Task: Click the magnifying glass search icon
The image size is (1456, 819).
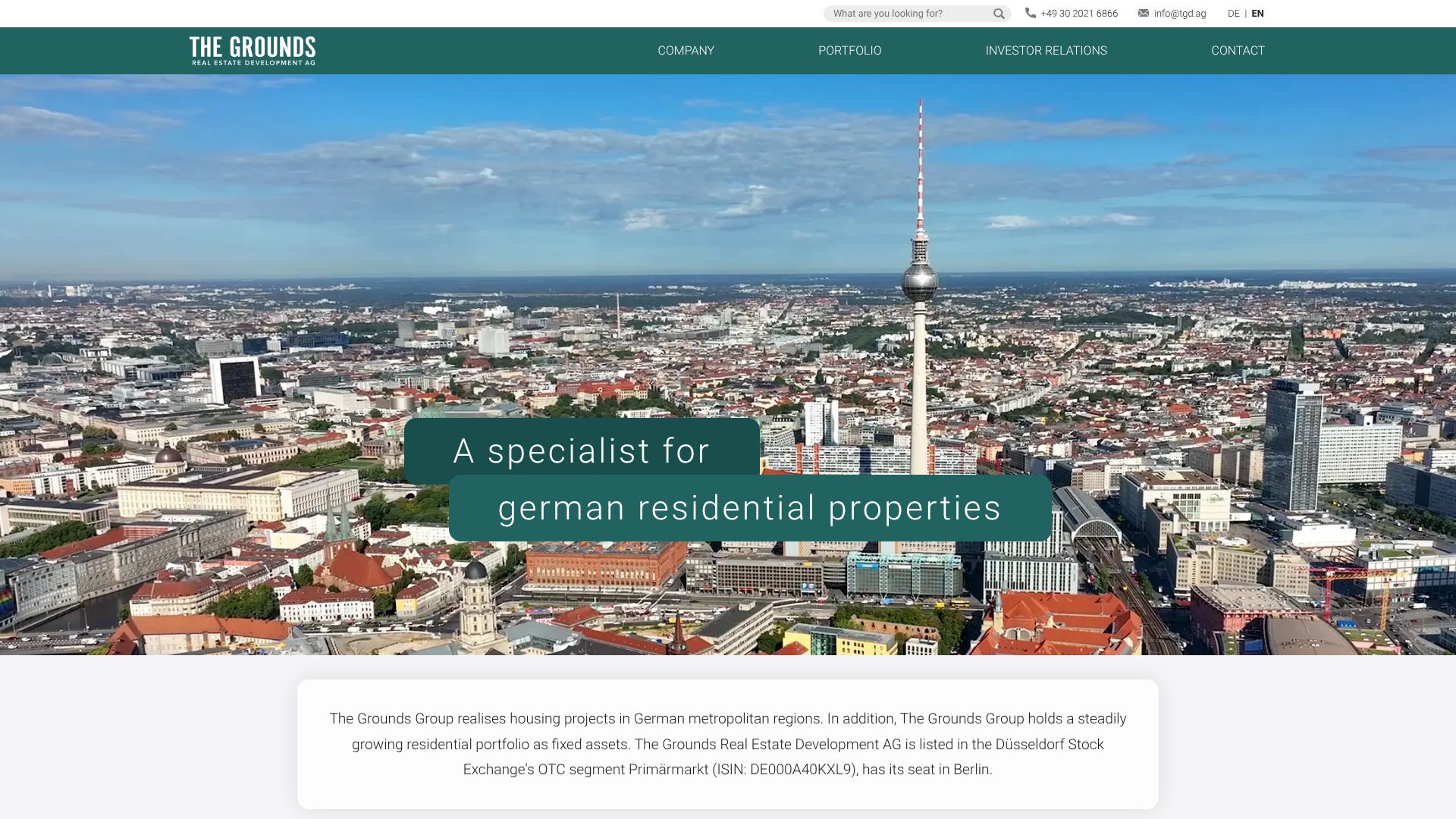Action: [x=999, y=14]
